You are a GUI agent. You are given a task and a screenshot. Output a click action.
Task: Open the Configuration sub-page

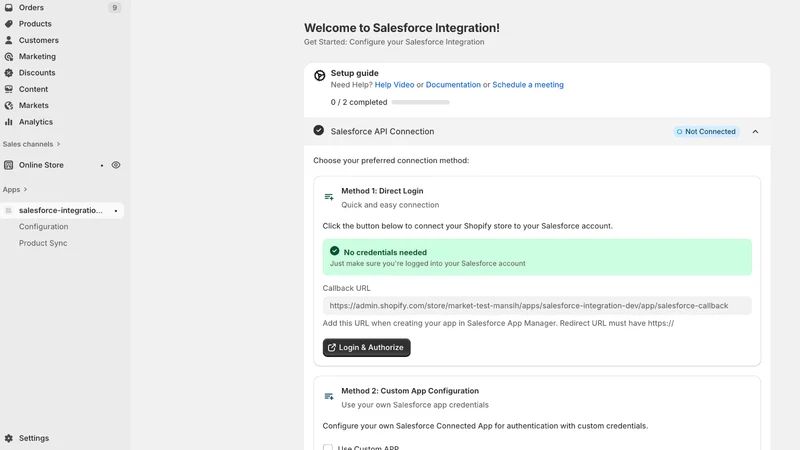[43, 227]
